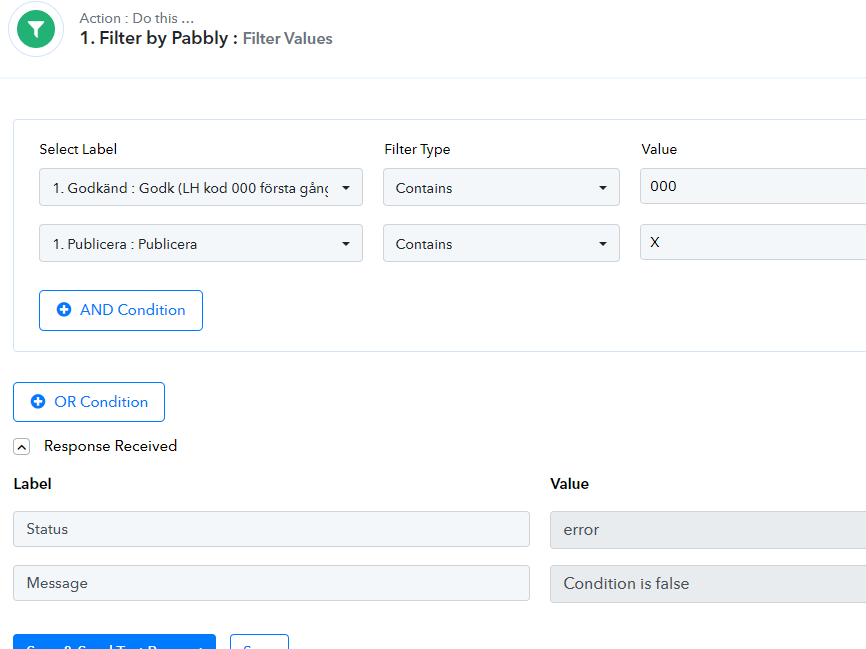Click the Filter Type column heading
866x649 pixels.
[417, 149]
